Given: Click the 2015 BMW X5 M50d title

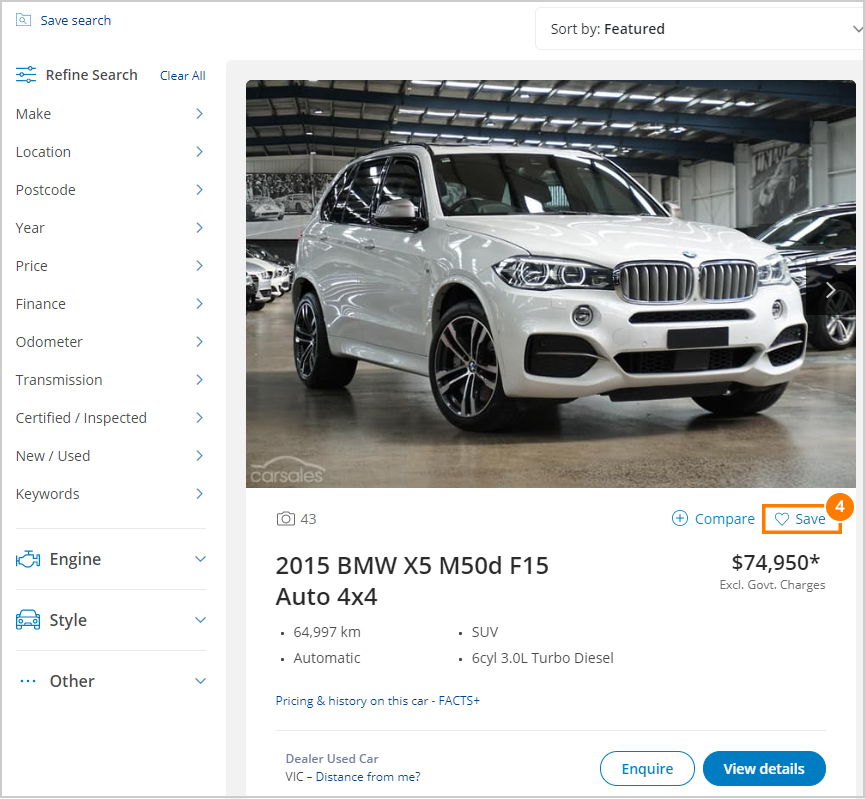Looking at the screenshot, I should point(412,581).
